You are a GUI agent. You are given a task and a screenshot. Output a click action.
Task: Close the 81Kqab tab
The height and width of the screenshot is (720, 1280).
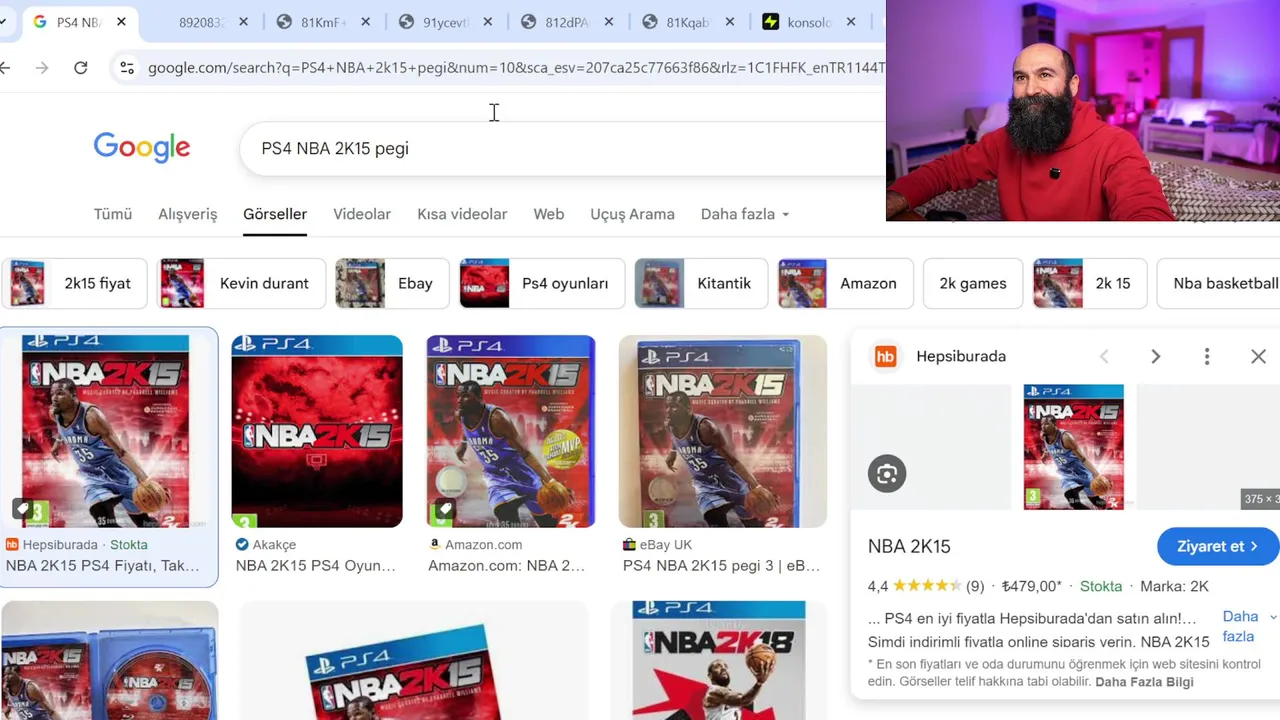coord(730,22)
